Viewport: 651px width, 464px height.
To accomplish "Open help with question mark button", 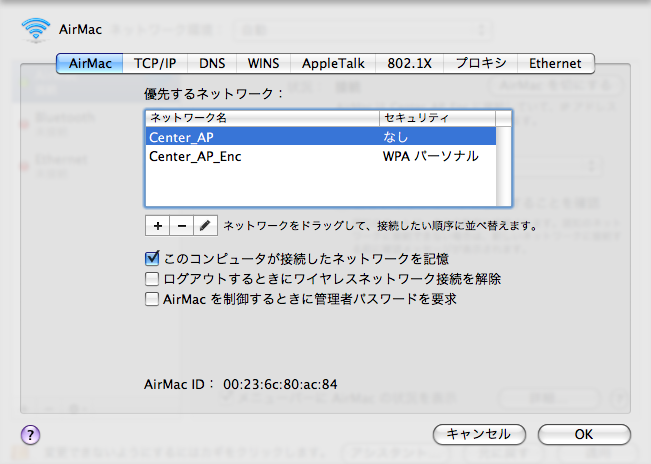I will tap(30, 435).
